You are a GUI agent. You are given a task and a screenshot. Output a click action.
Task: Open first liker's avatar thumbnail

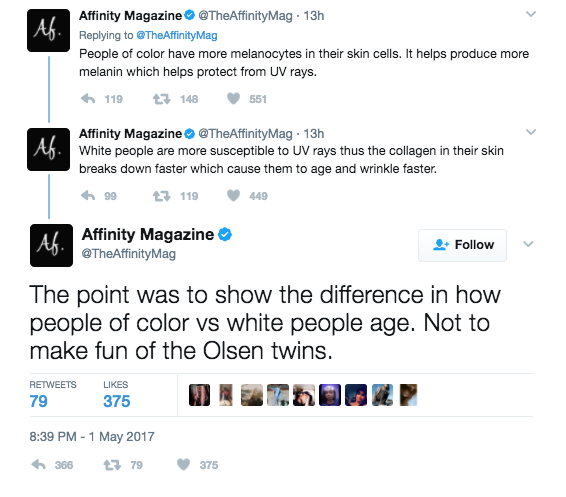199,395
